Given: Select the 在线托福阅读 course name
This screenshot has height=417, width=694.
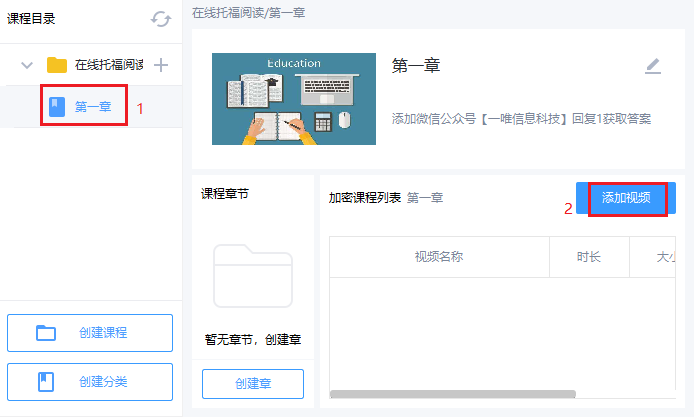Looking at the screenshot, I should coord(109,65).
